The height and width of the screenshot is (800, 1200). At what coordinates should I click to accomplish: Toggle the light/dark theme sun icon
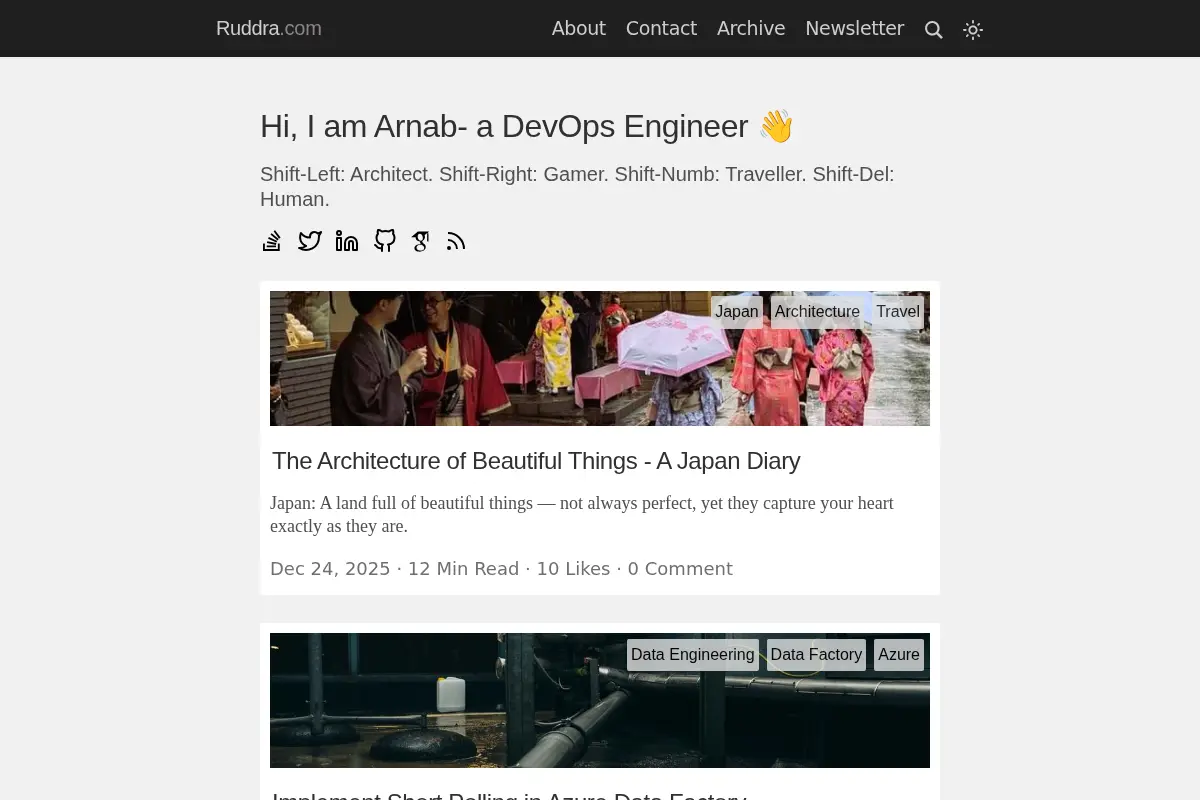(x=973, y=30)
